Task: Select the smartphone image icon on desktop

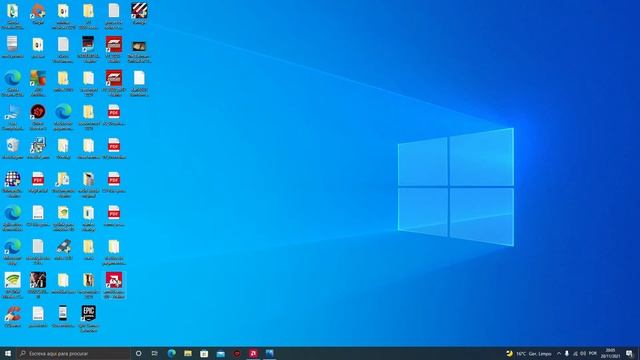Action: pos(63,313)
